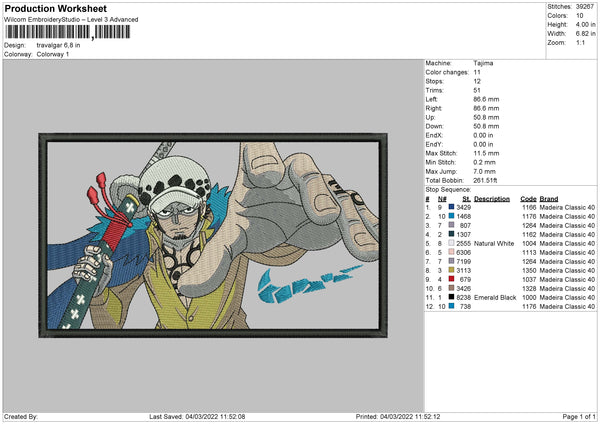Click the 'Natural White' description cell

click(494, 244)
